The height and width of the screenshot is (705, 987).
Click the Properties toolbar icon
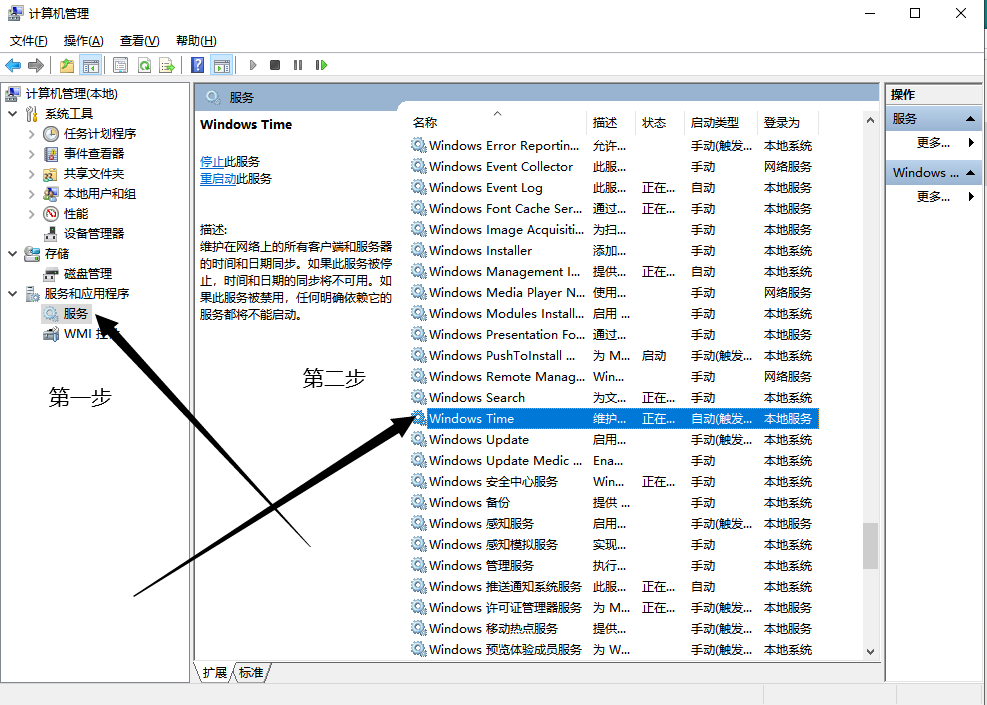[120, 65]
